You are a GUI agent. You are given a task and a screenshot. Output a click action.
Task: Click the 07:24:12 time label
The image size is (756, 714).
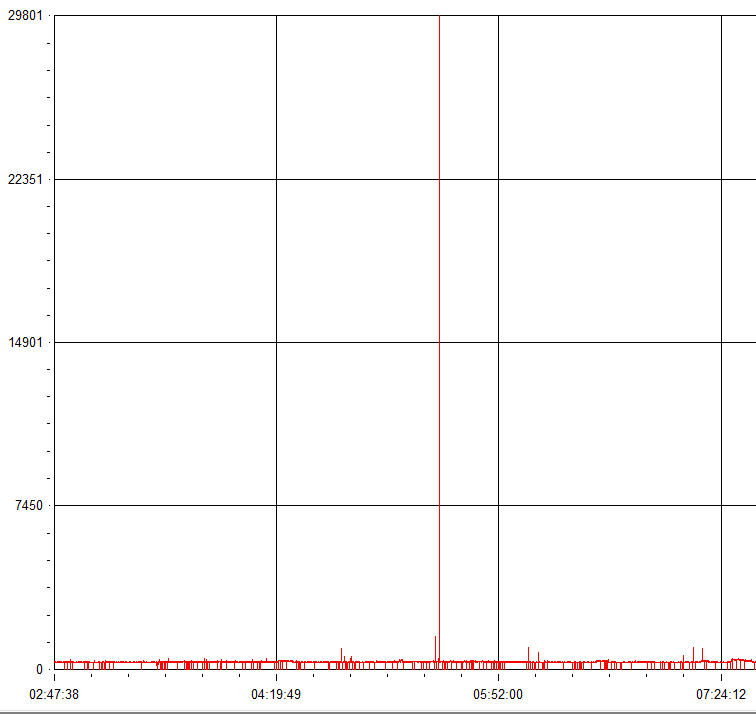[721, 694]
